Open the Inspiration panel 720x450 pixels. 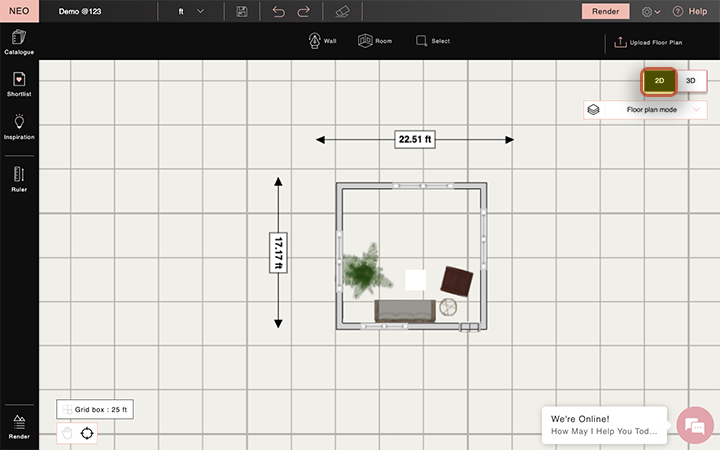(19, 127)
